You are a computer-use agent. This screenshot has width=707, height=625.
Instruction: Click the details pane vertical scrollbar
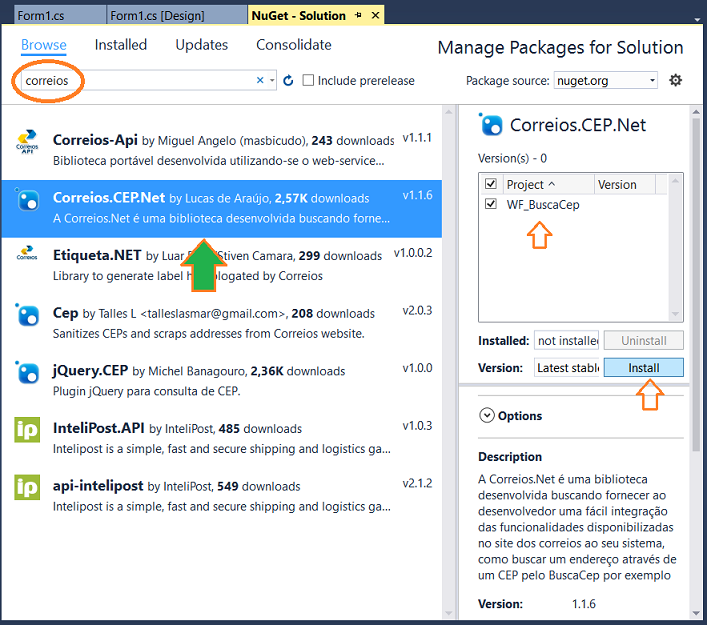[x=696, y=284]
